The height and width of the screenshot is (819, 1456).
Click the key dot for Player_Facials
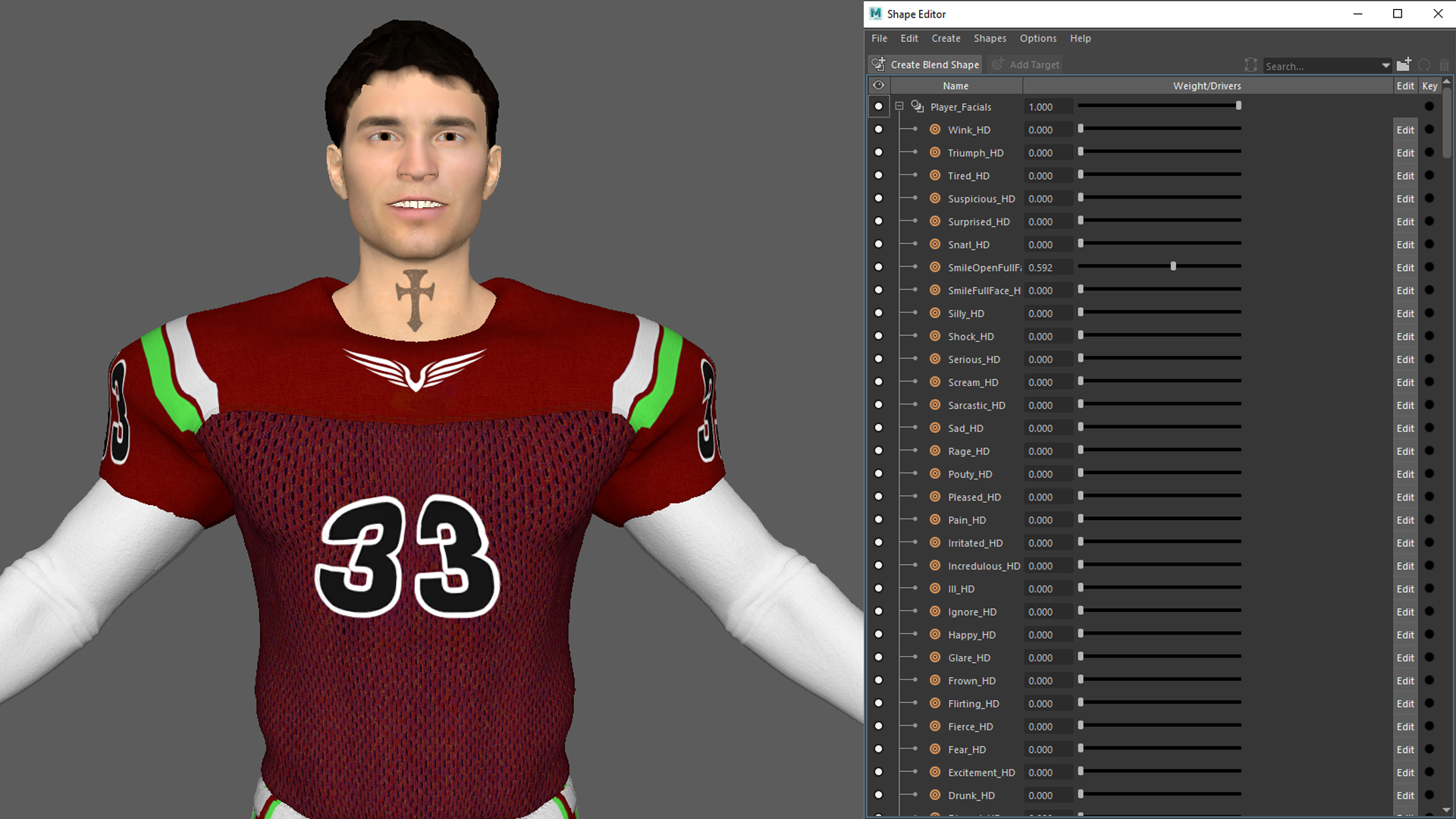coord(1429,107)
